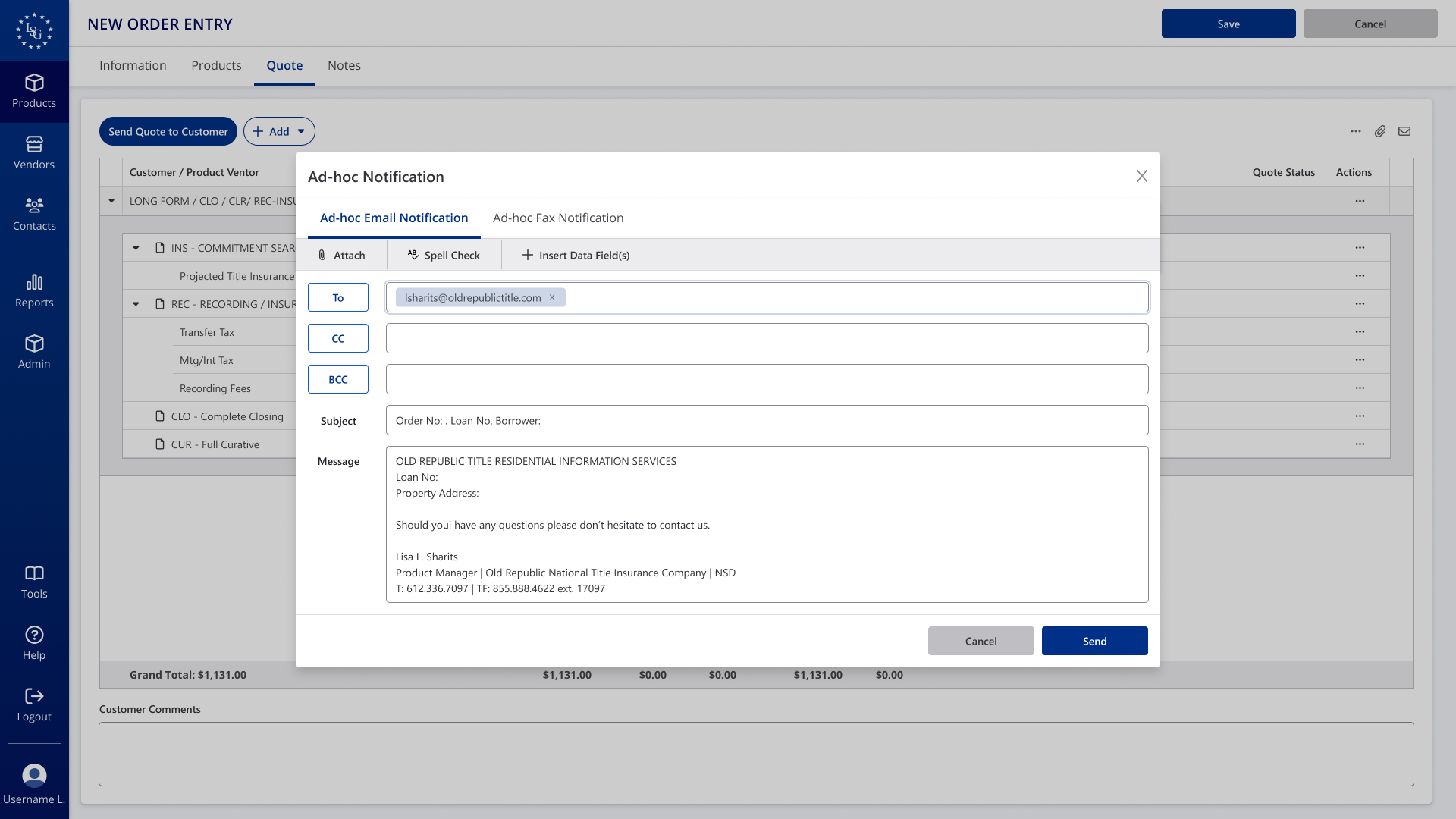Click into the Subject input field
Image resolution: width=1456 pixels, height=819 pixels.
767,420
